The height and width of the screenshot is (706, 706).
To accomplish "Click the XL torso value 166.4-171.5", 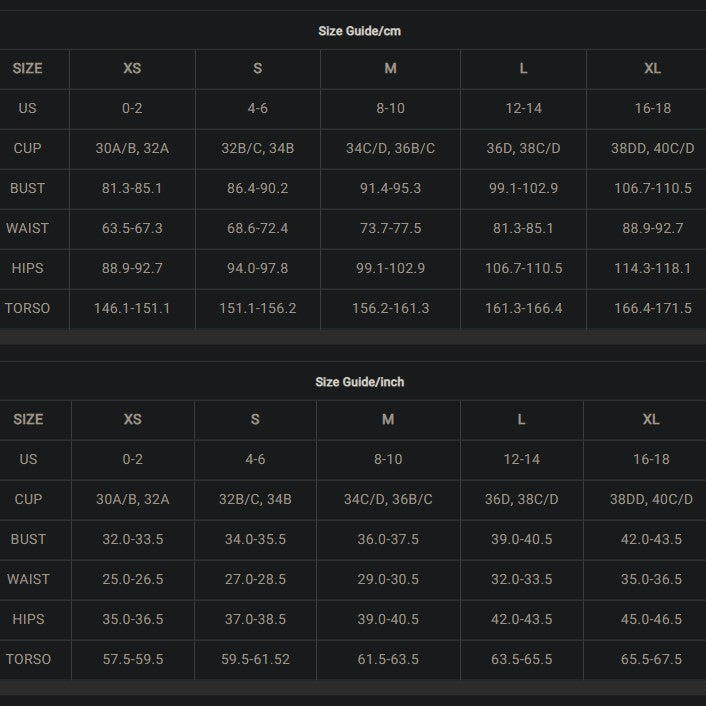I will [x=652, y=308].
